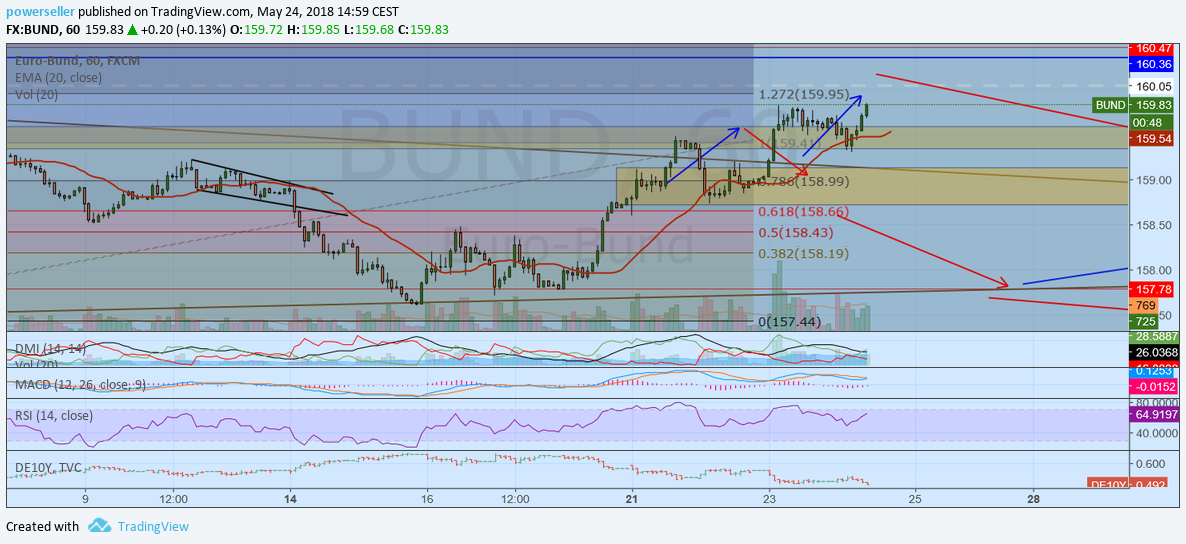Screen dimensions: 1186x544
Task: Click the date label 14 on the time axis
Action: click(x=291, y=499)
